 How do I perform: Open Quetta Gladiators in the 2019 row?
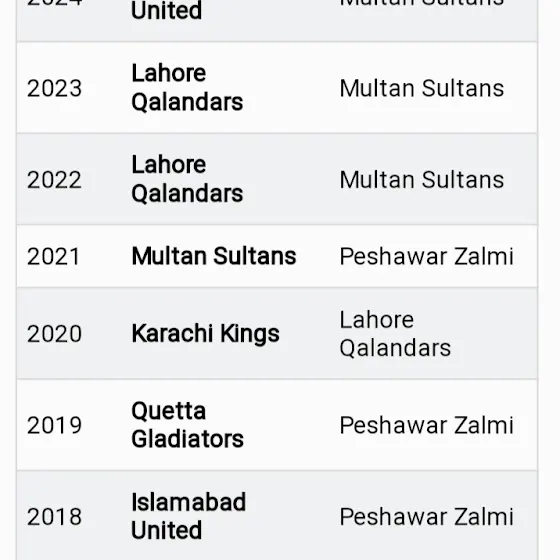(188, 425)
